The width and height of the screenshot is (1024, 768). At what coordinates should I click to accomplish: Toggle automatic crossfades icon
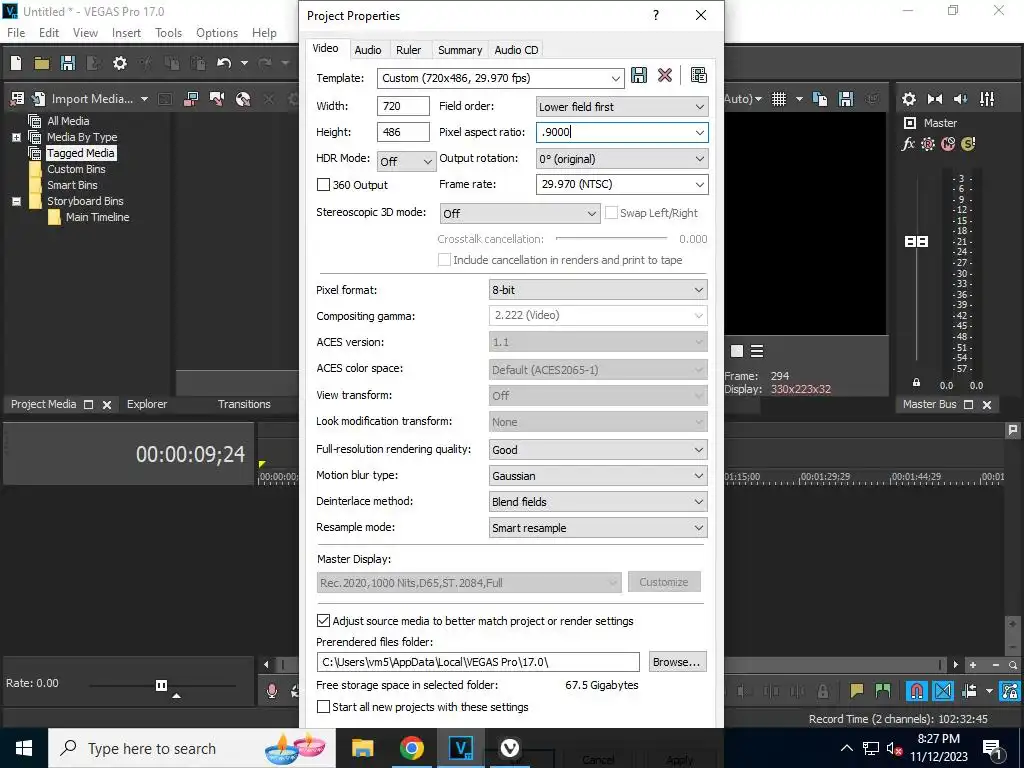coord(943,691)
